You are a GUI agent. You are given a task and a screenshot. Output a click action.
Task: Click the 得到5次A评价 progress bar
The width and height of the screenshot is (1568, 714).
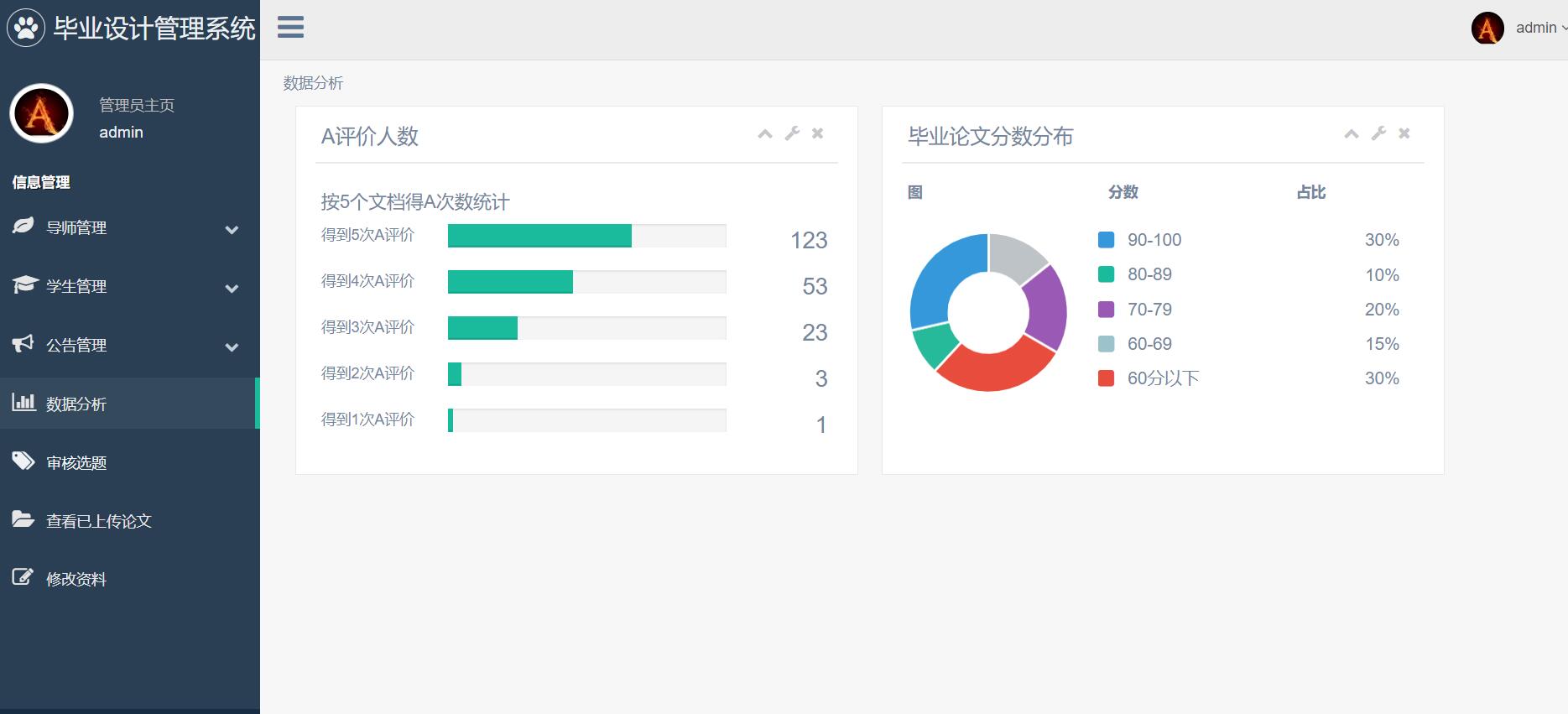pos(587,236)
